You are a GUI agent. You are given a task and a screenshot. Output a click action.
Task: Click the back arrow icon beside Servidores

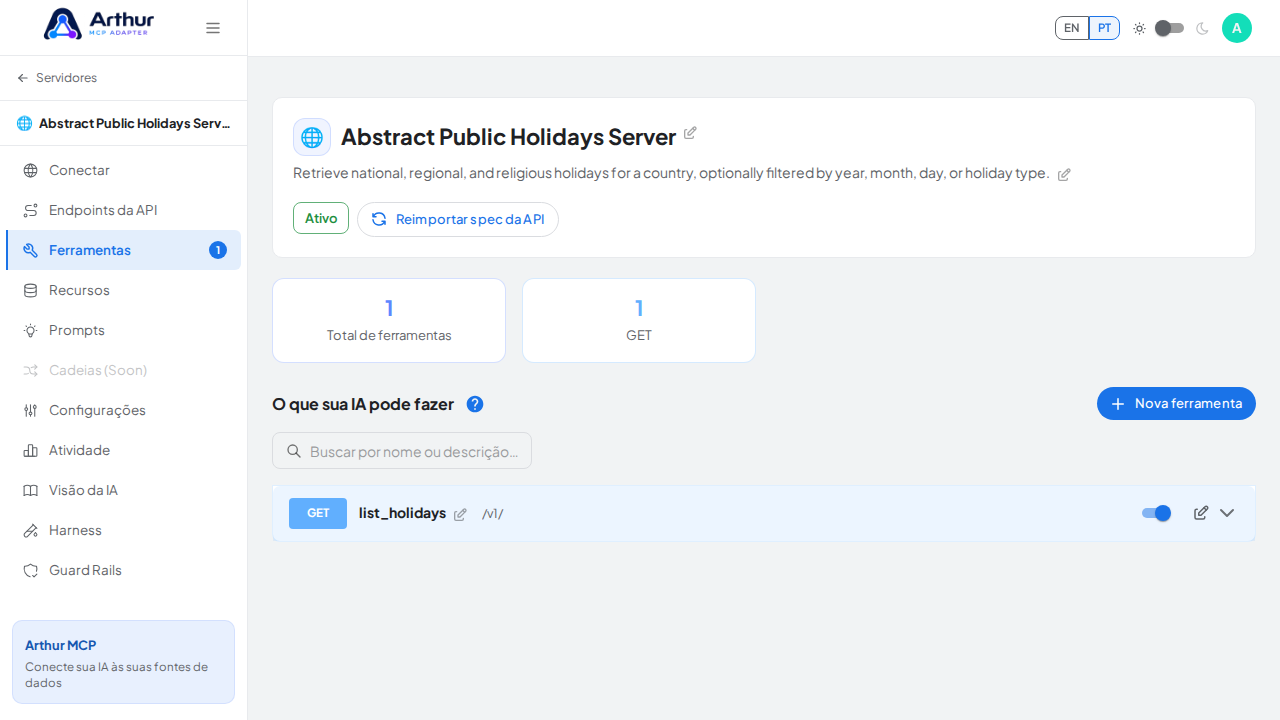[23, 78]
